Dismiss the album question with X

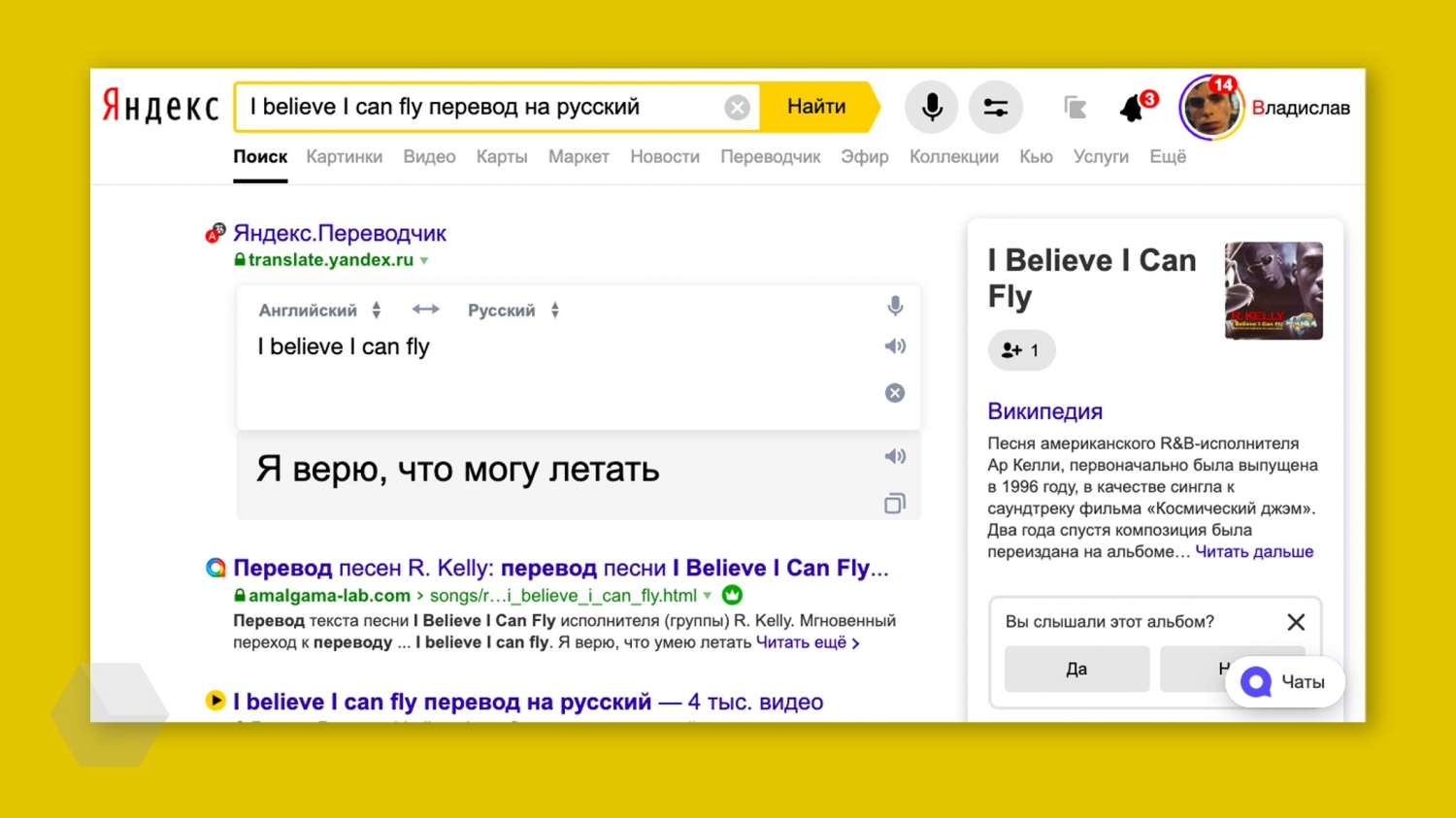coord(1296,622)
